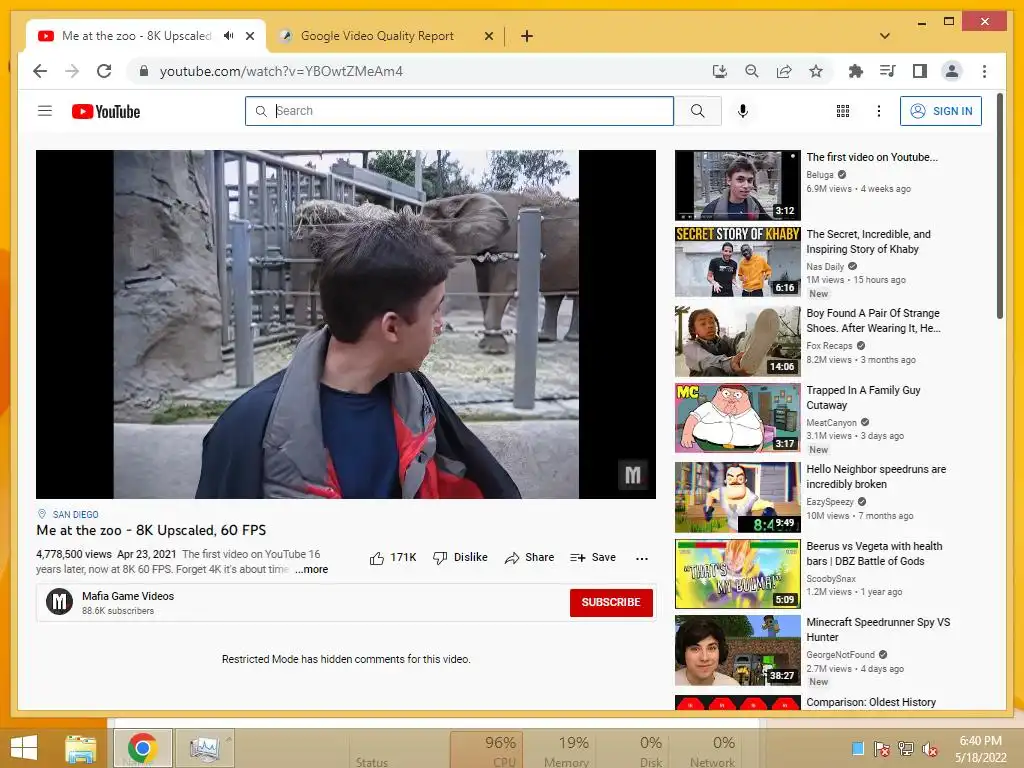
Task: Open the taskbar clock showing 6:40 PM
Action: coord(980,749)
